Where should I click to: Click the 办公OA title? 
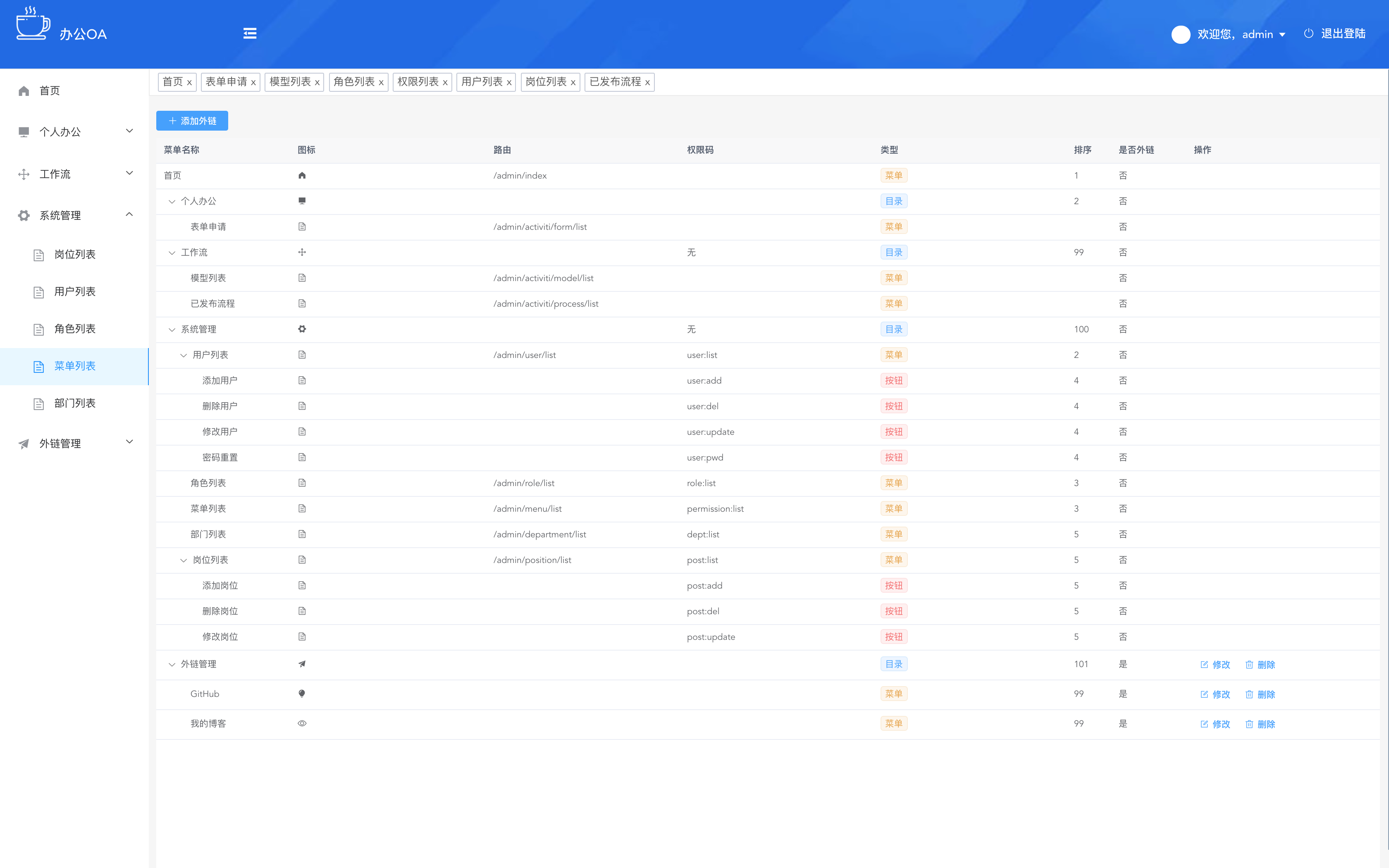83,34
